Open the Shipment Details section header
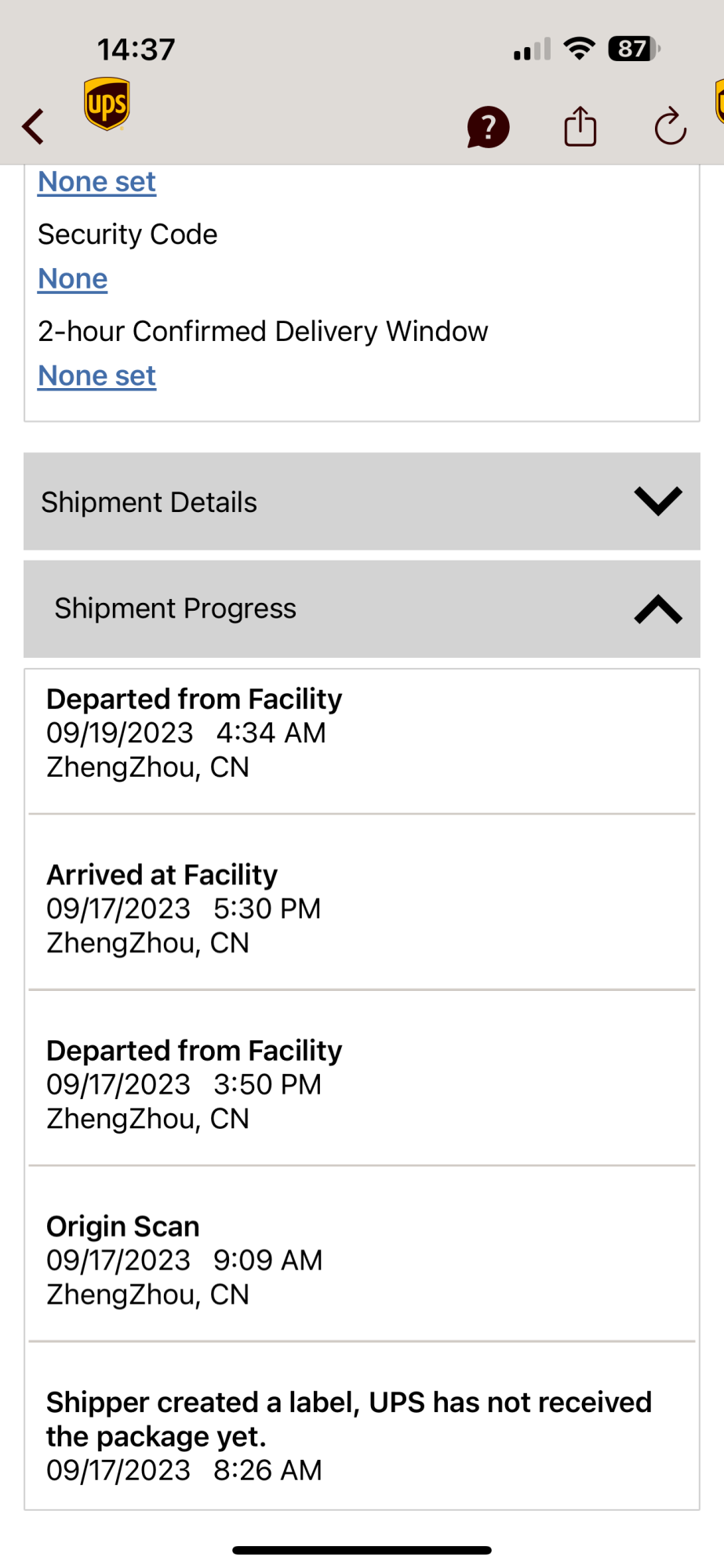Viewport: 724px width, 1568px height. [x=362, y=501]
